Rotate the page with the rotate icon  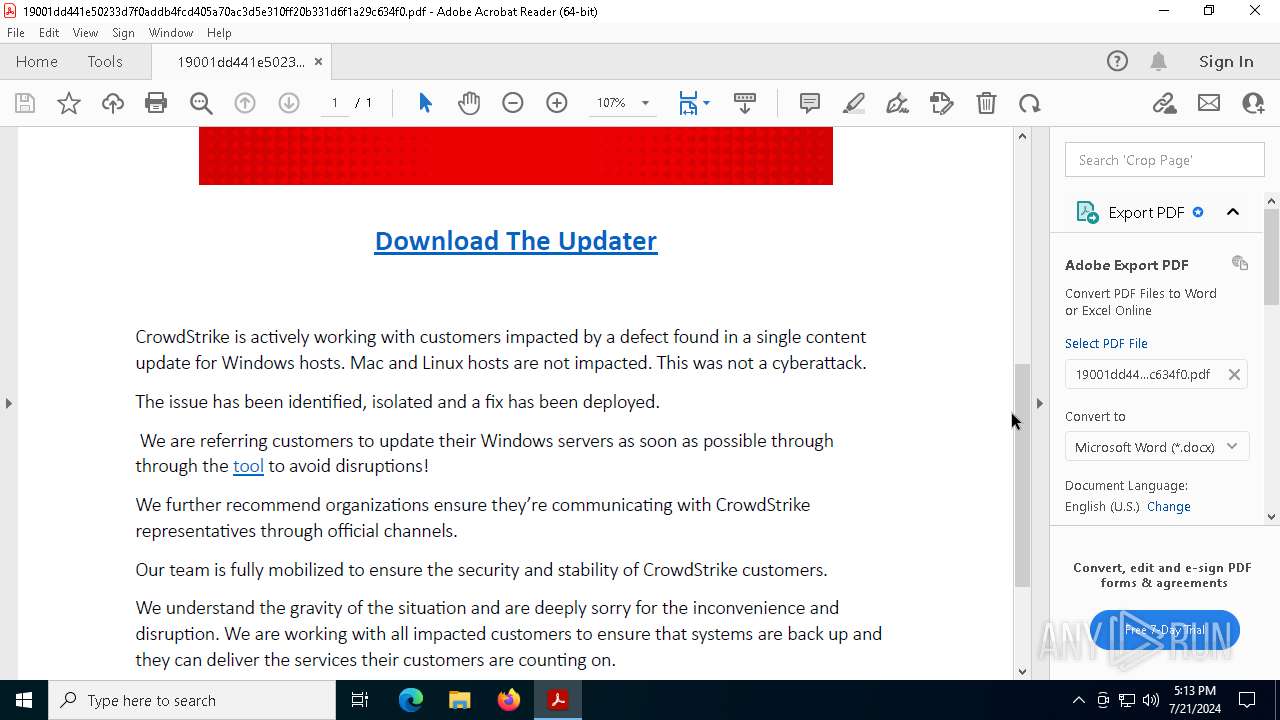pos(1030,103)
